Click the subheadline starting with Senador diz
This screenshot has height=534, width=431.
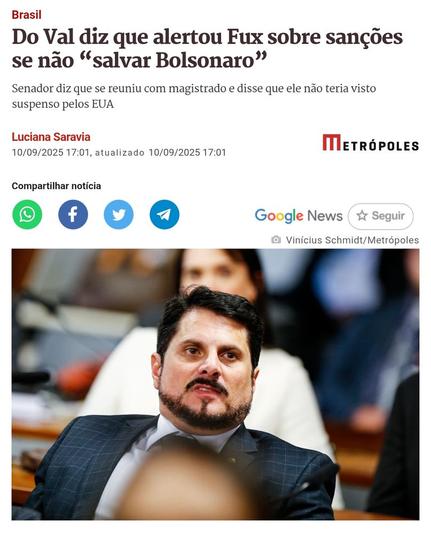pos(194,96)
